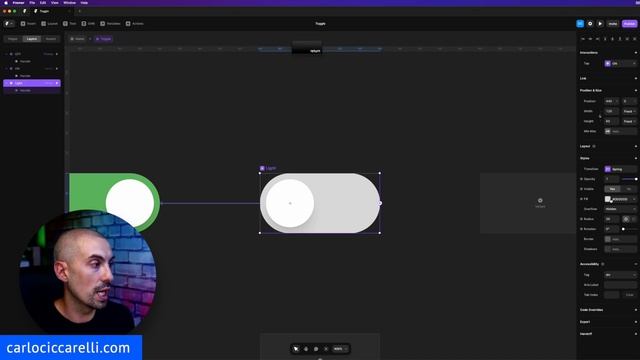
Task: Adjust the Opacity slider handle
Action: pyautogui.click(x=636, y=179)
